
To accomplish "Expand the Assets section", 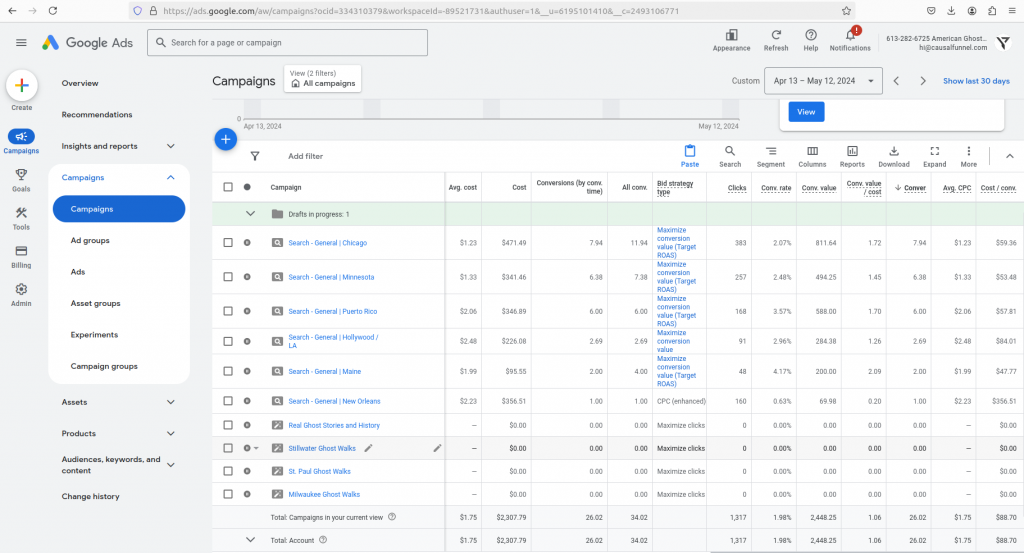I will [170, 402].
